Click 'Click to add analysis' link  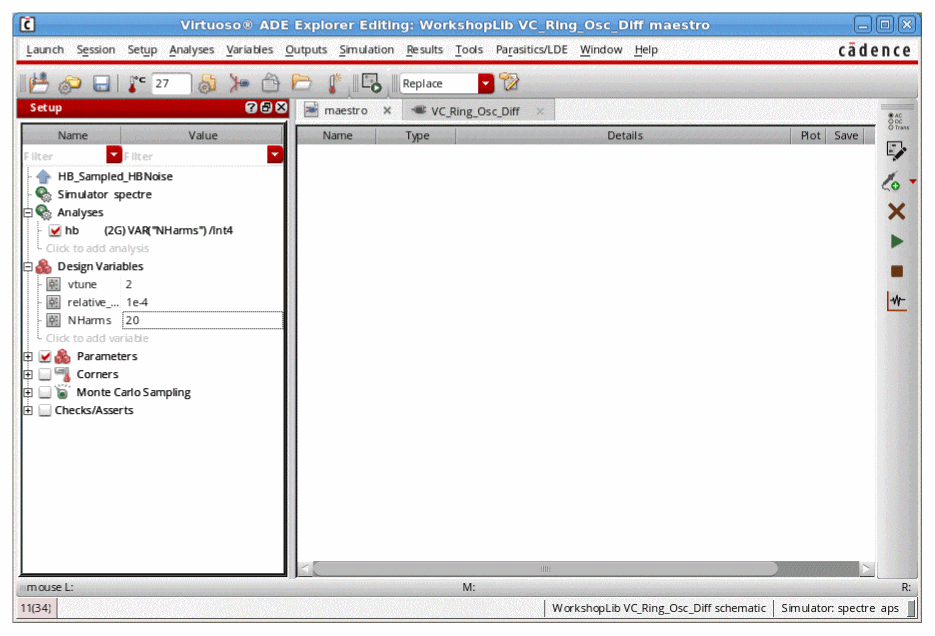97,249
